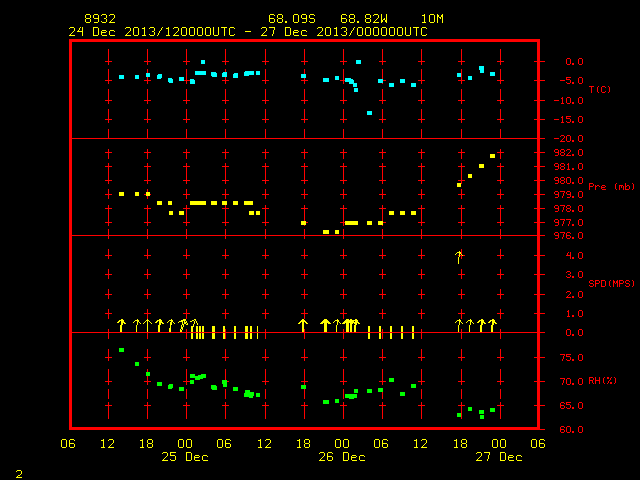Screen dimensions: 640x480
Task: Click the station ID 8932 in the header
Action: pos(100,19)
